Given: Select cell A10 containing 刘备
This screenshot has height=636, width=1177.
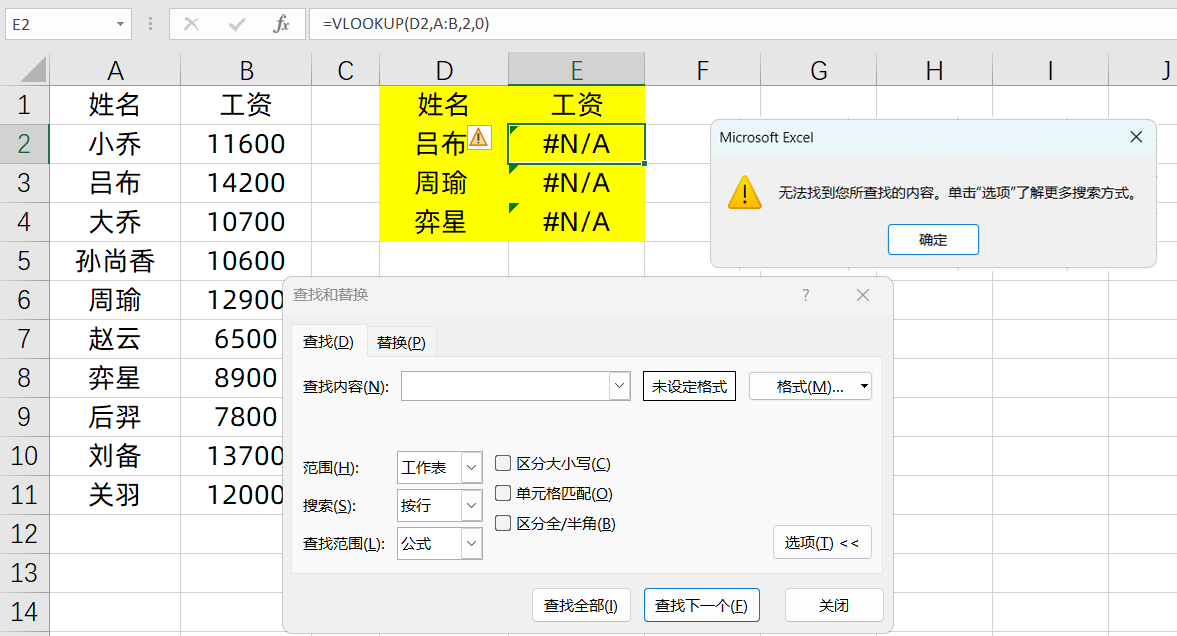Looking at the screenshot, I should pyautogui.click(x=115, y=456).
